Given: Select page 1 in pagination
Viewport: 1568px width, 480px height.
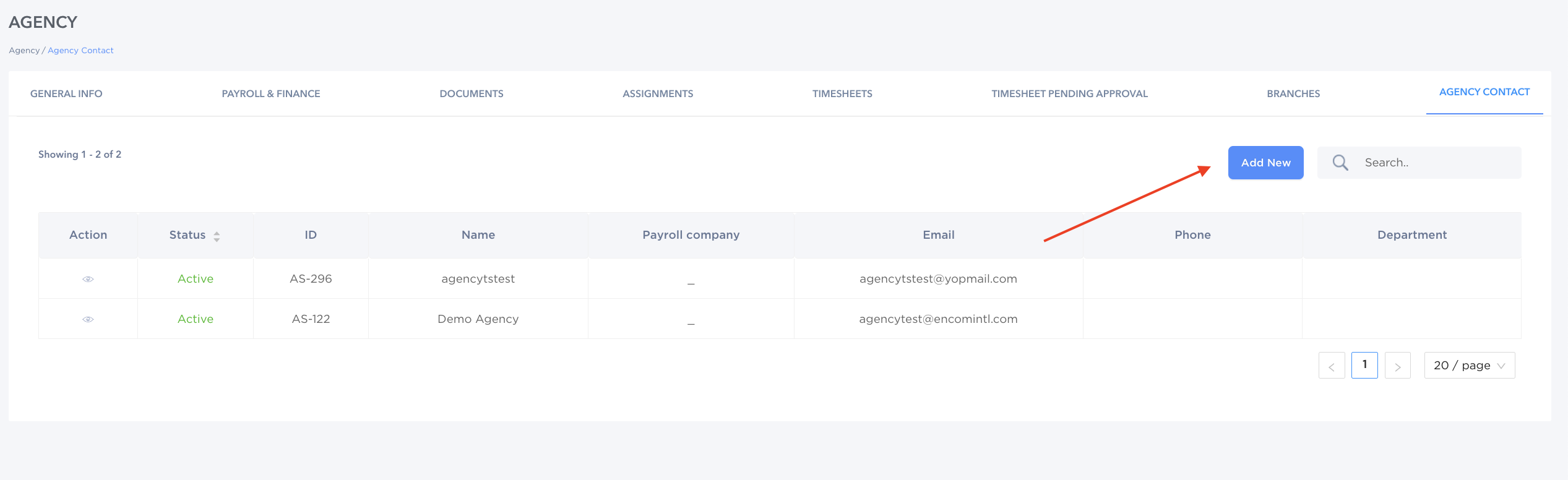Looking at the screenshot, I should [x=1364, y=365].
